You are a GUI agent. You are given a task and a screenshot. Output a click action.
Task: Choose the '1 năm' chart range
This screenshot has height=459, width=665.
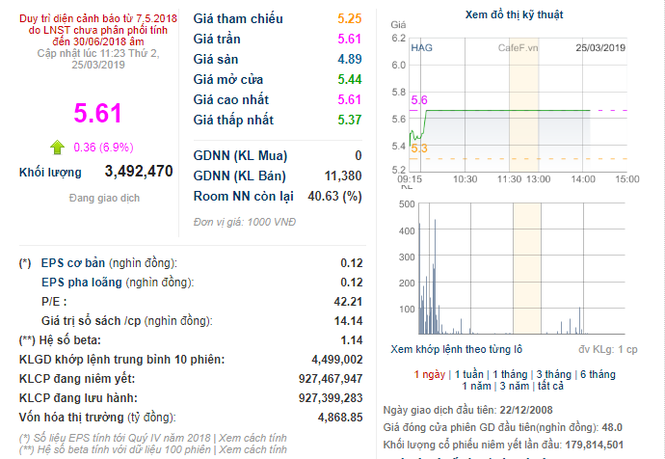pyautogui.click(x=476, y=386)
